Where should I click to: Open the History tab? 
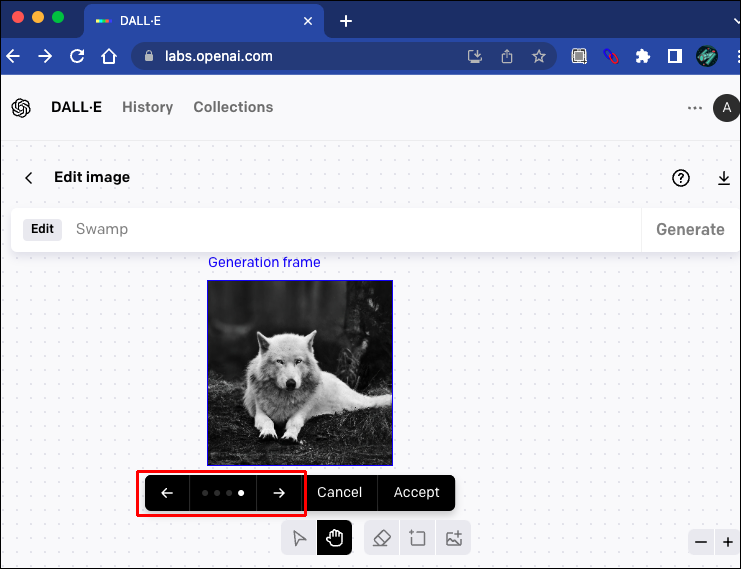click(147, 107)
